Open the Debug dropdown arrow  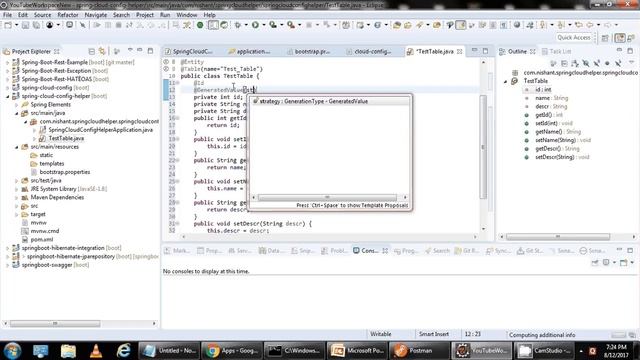click(x=246, y=25)
